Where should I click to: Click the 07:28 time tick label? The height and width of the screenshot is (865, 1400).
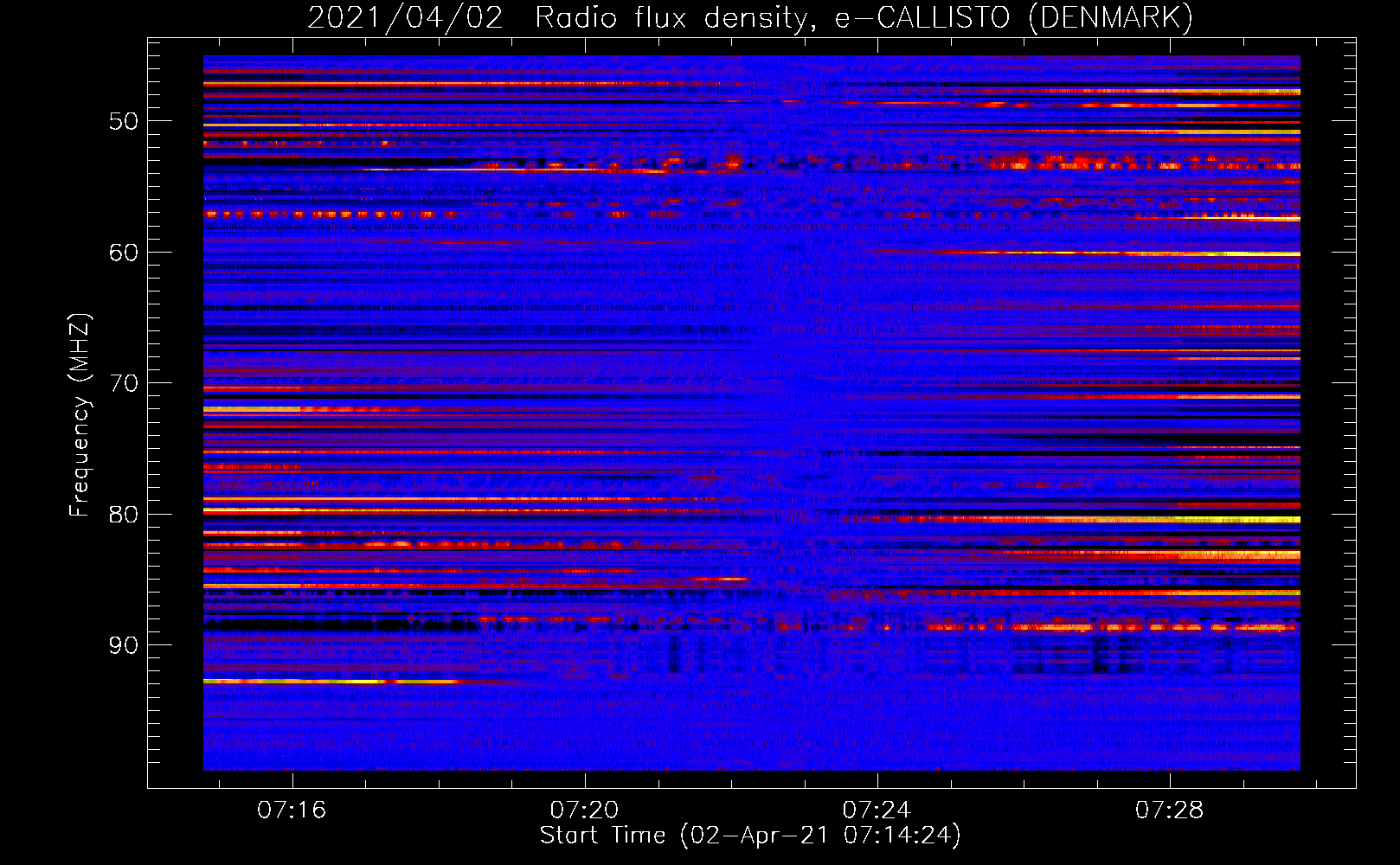click(x=1170, y=810)
